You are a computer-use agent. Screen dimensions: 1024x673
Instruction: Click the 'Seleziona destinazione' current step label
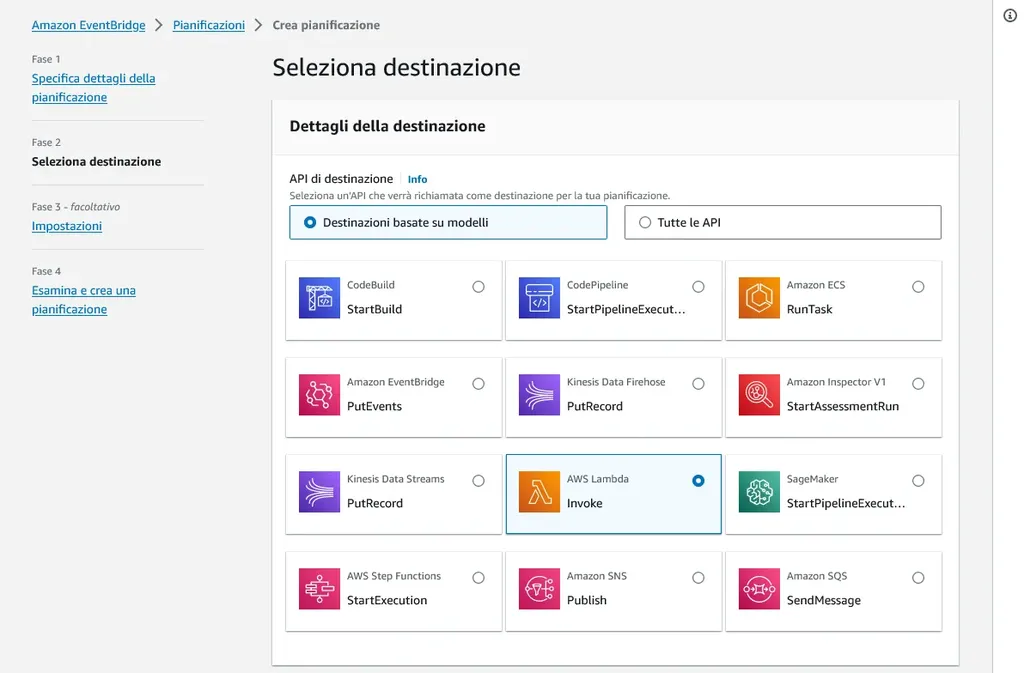coord(97,161)
